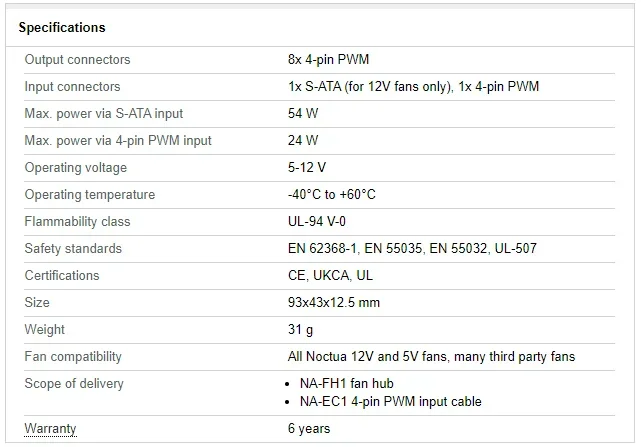
Task: Click the -40°C to +60°C temperature value
Action: (332, 195)
